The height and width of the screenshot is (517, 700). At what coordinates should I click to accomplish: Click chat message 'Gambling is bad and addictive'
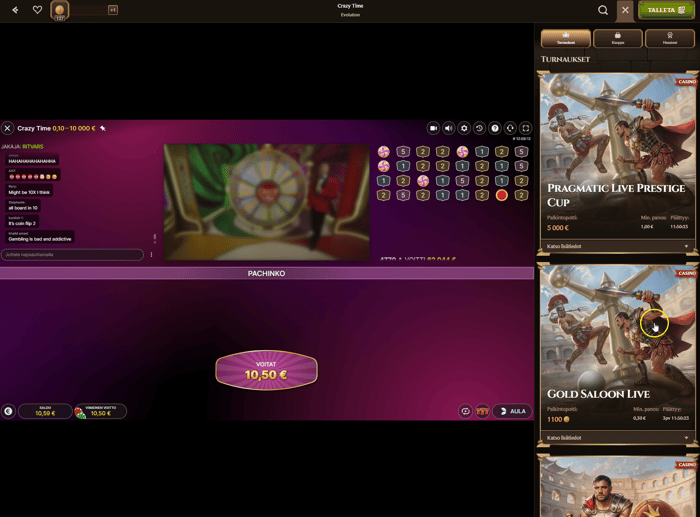coord(40,238)
